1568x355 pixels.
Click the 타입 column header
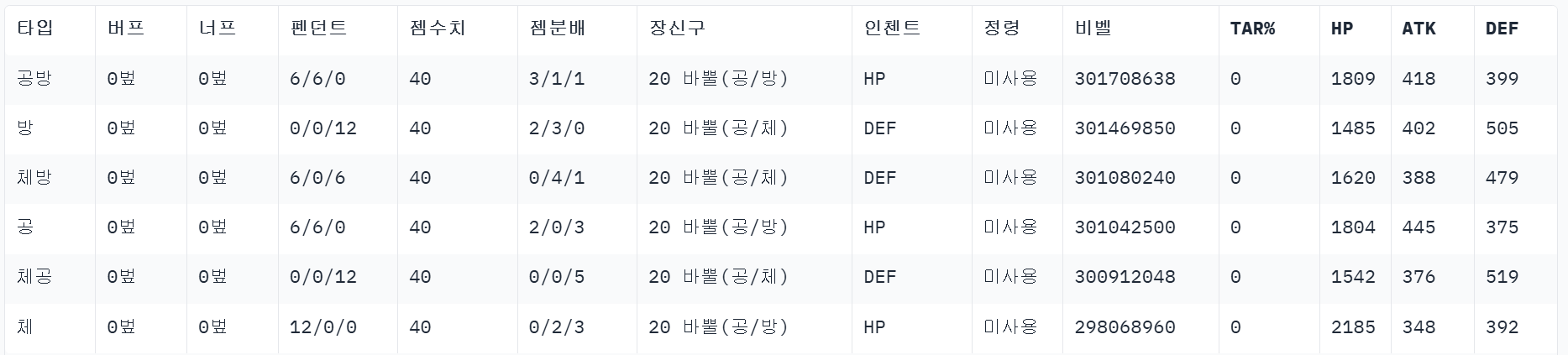(34, 29)
